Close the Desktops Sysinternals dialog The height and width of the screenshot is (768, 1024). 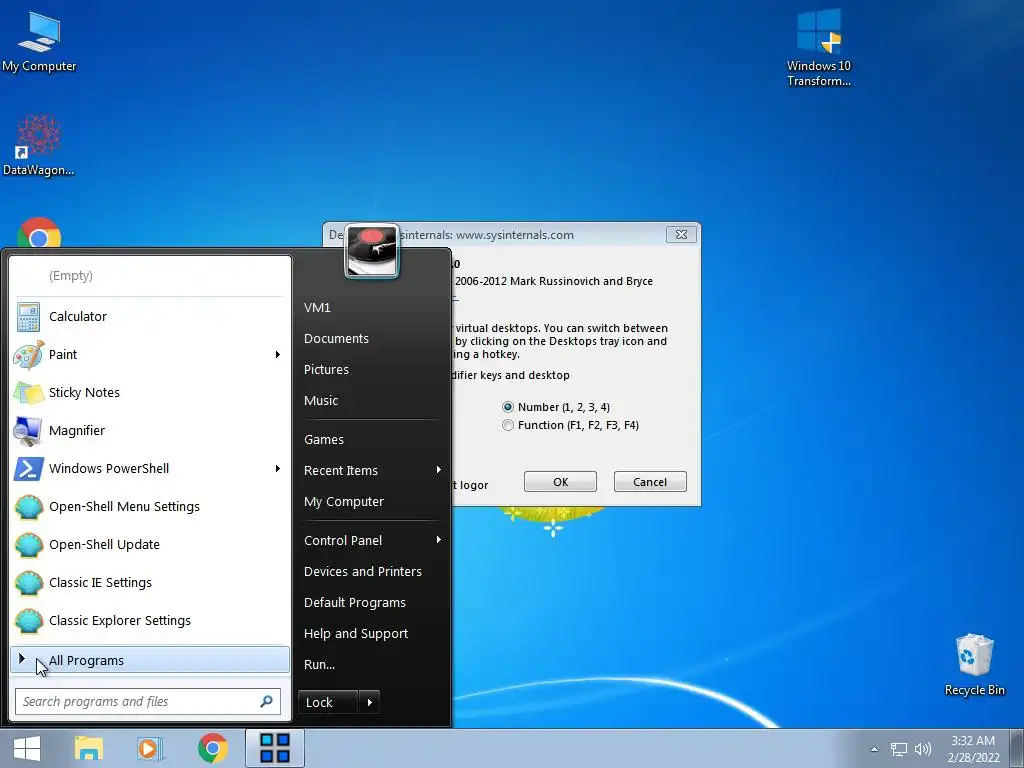681,234
